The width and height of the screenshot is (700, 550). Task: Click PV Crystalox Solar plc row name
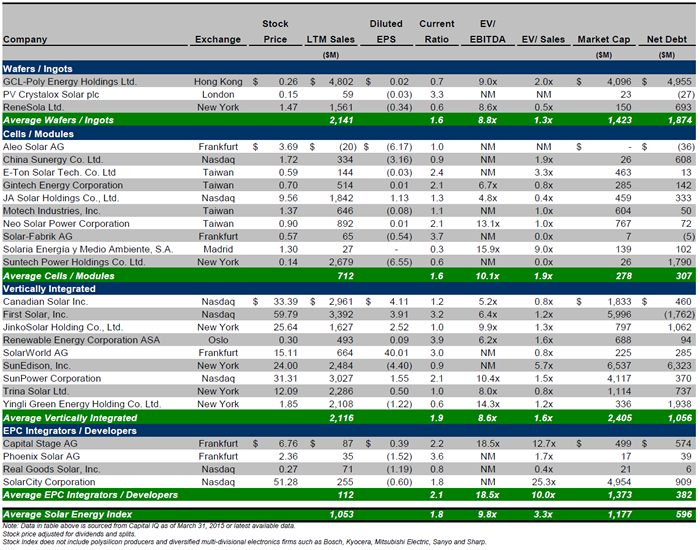(x=51, y=95)
